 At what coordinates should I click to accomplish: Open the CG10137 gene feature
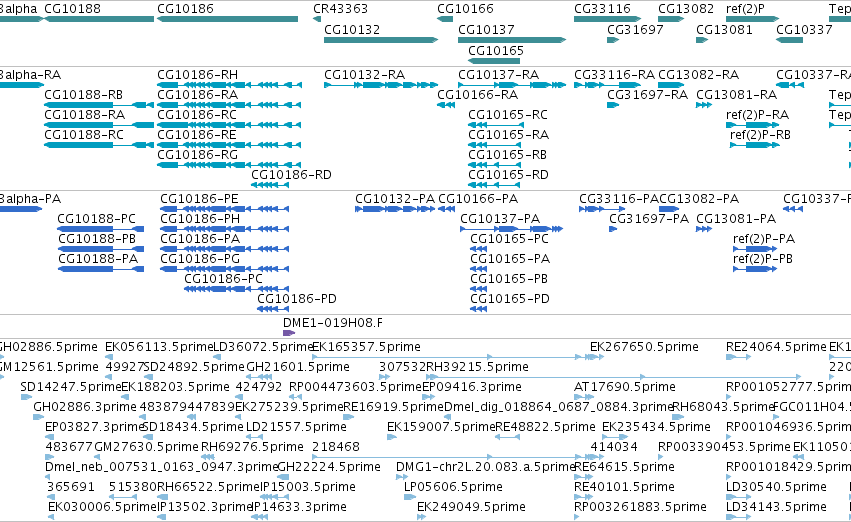[x=512, y=40]
